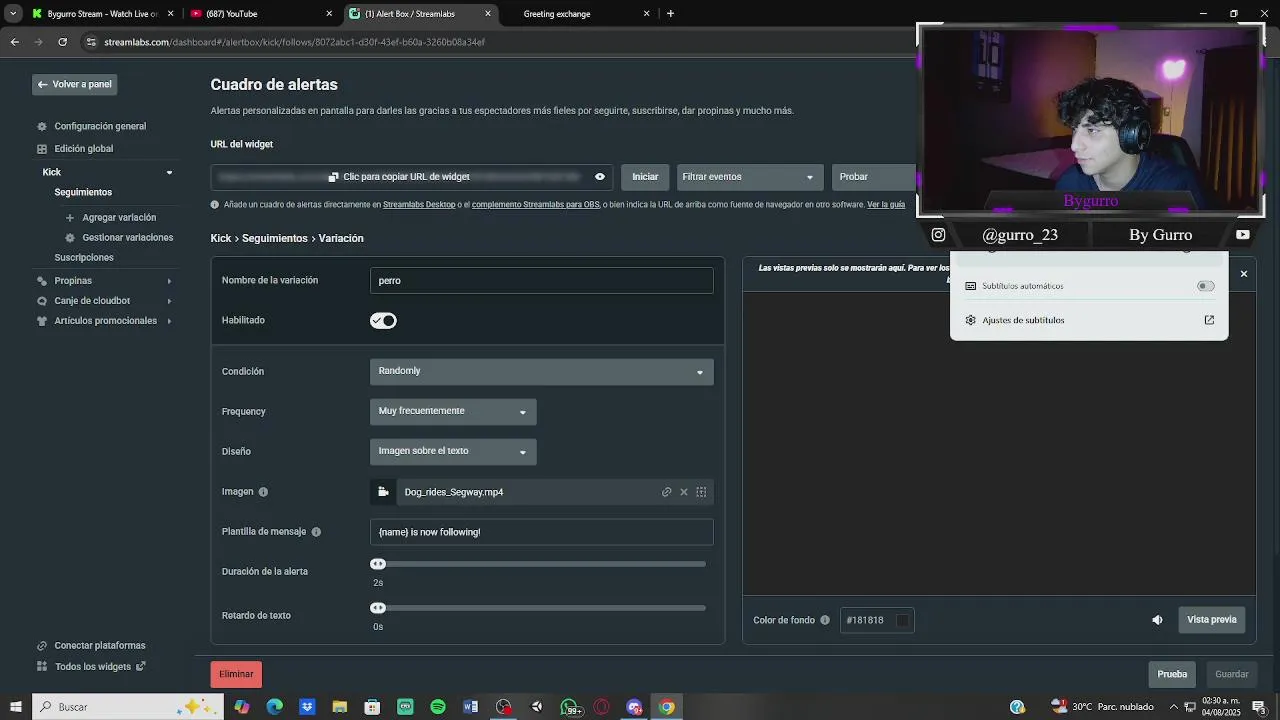
Task: Click the Kick breadcrumb
Action: [x=221, y=238]
